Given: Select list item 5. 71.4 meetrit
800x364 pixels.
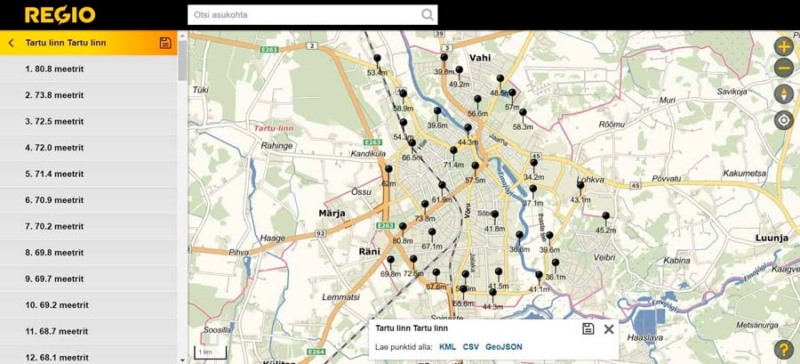Looking at the screenshot, I should (x=89, y=174).
